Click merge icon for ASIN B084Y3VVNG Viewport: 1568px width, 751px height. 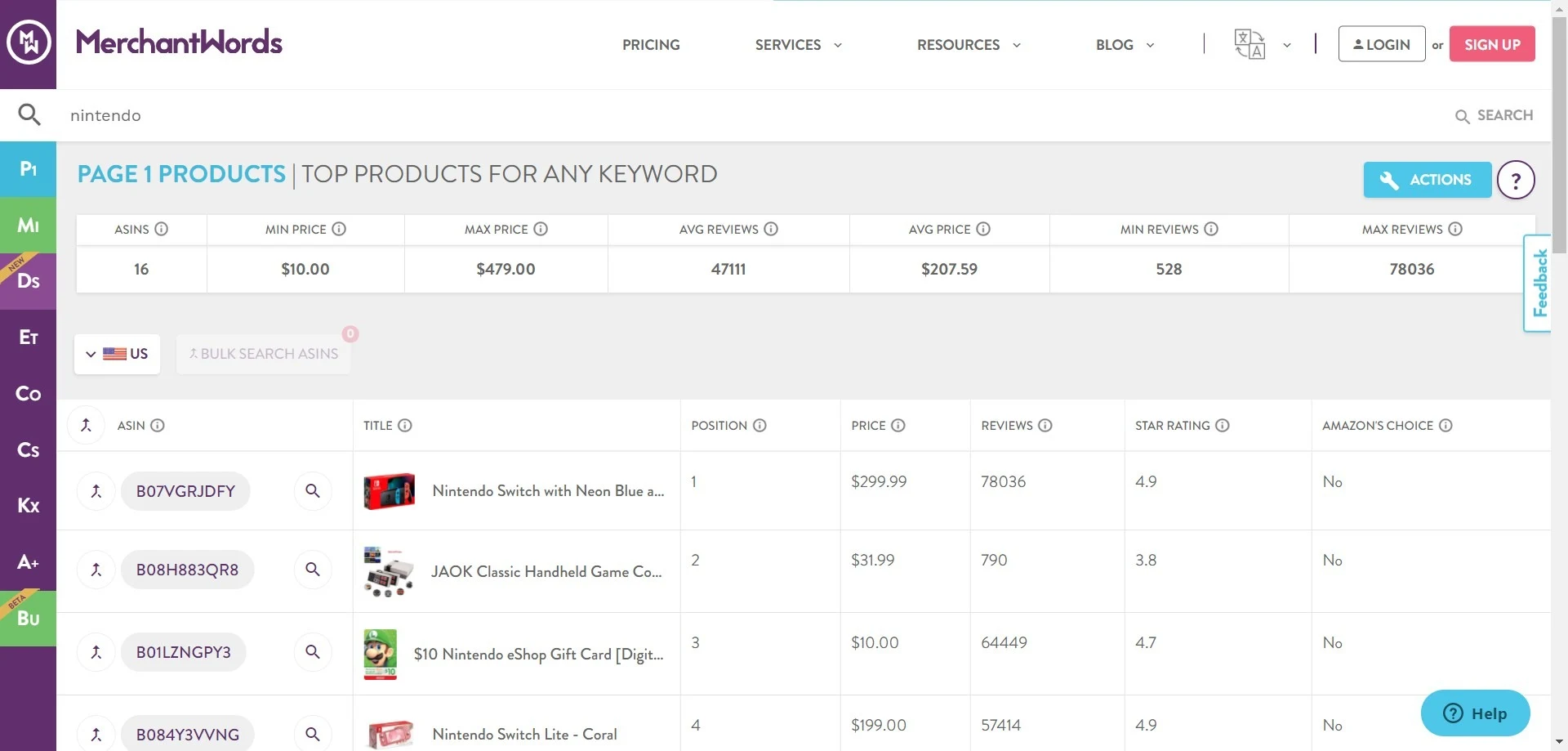tap(96, 735)
